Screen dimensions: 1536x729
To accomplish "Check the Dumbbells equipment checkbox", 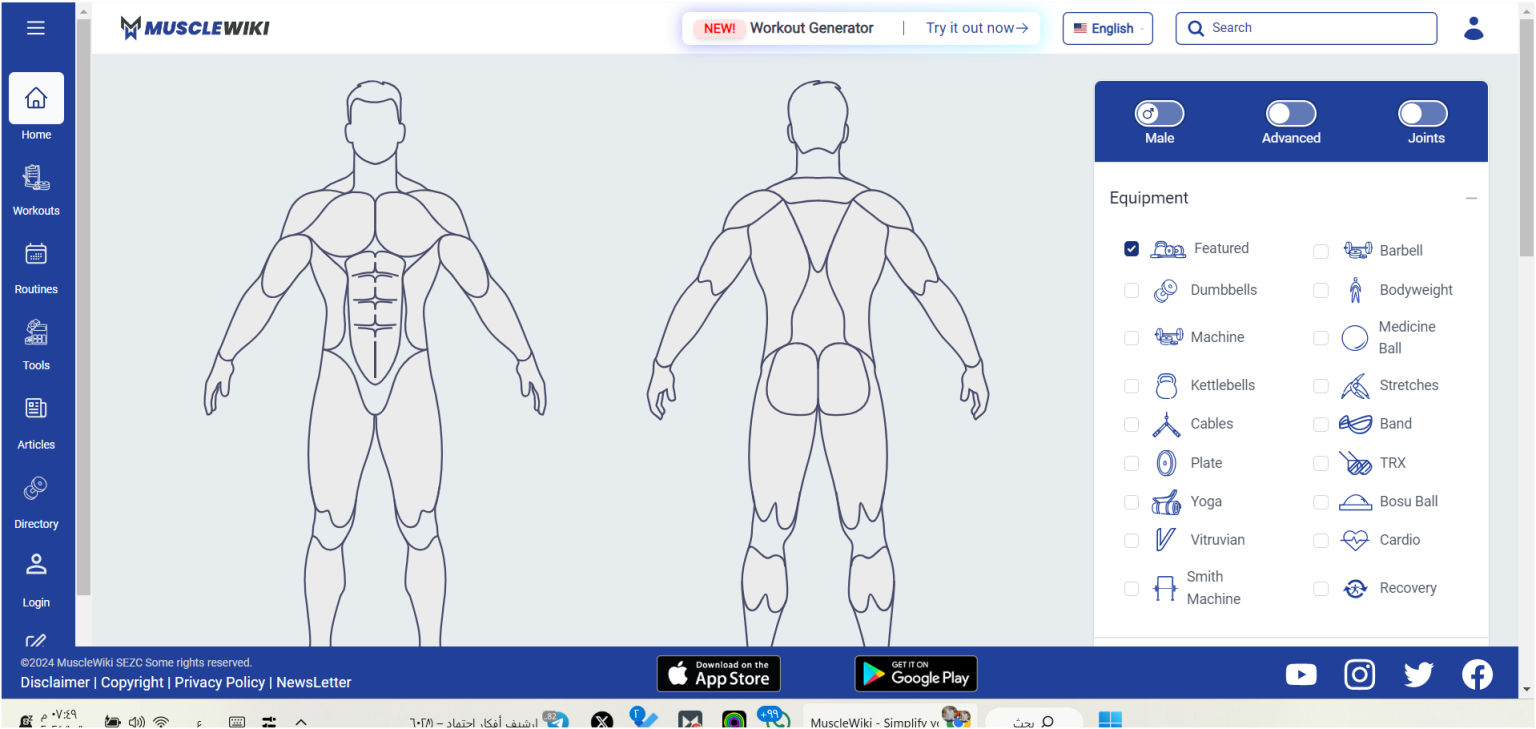I will tap(1131, 290).
